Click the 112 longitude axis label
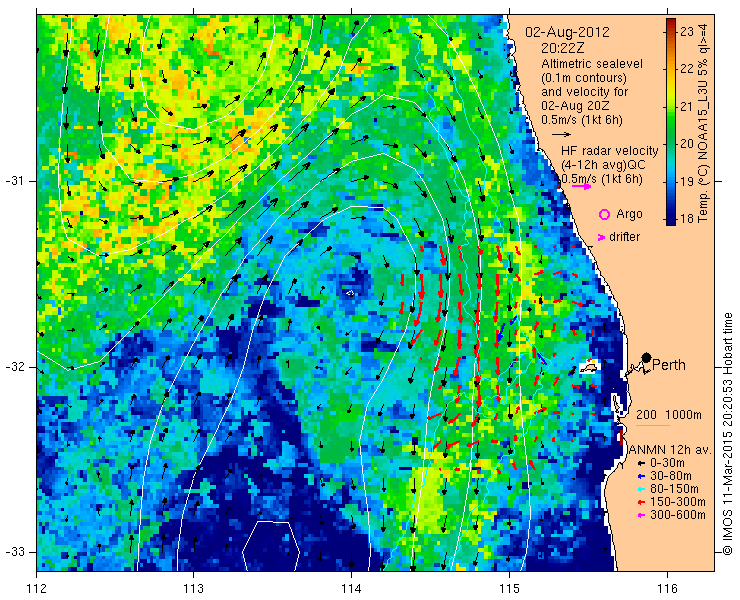The image size is (740, 600). (x=37, y=589)
